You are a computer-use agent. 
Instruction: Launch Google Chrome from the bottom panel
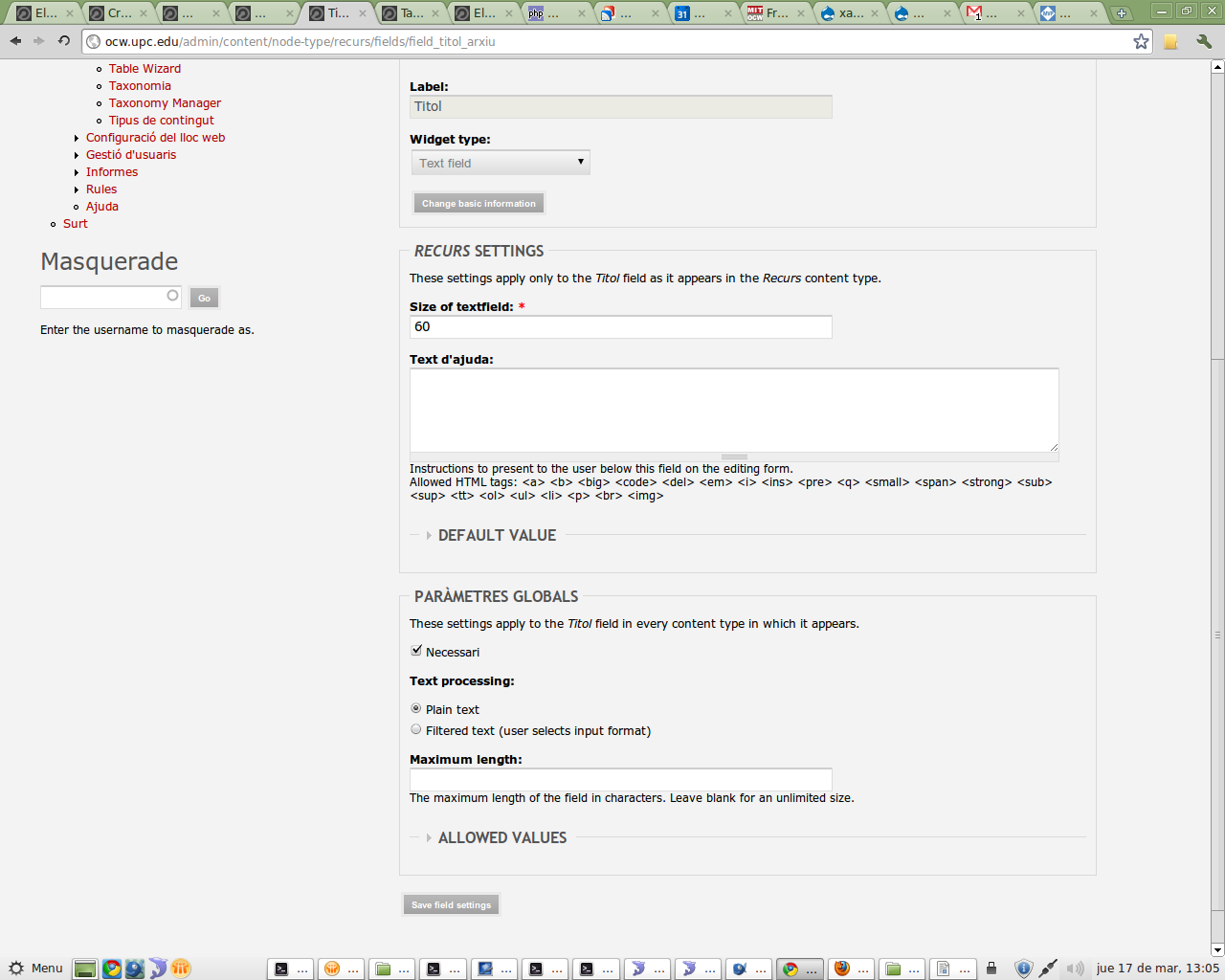click(x=112, y=969)
